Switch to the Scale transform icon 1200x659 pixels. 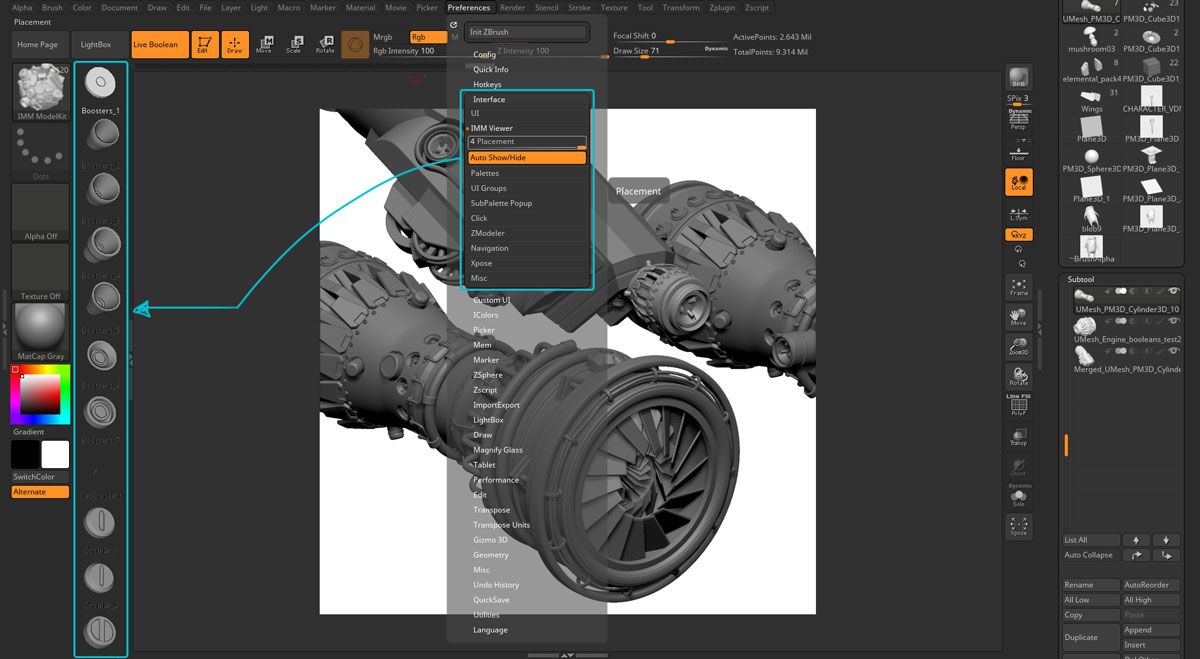tap(294, 44)
